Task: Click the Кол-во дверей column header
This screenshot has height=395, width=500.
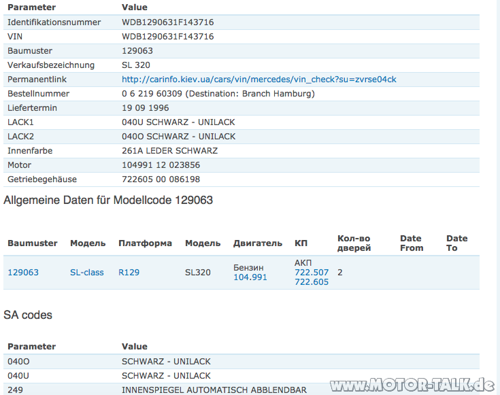Action: 354,243
